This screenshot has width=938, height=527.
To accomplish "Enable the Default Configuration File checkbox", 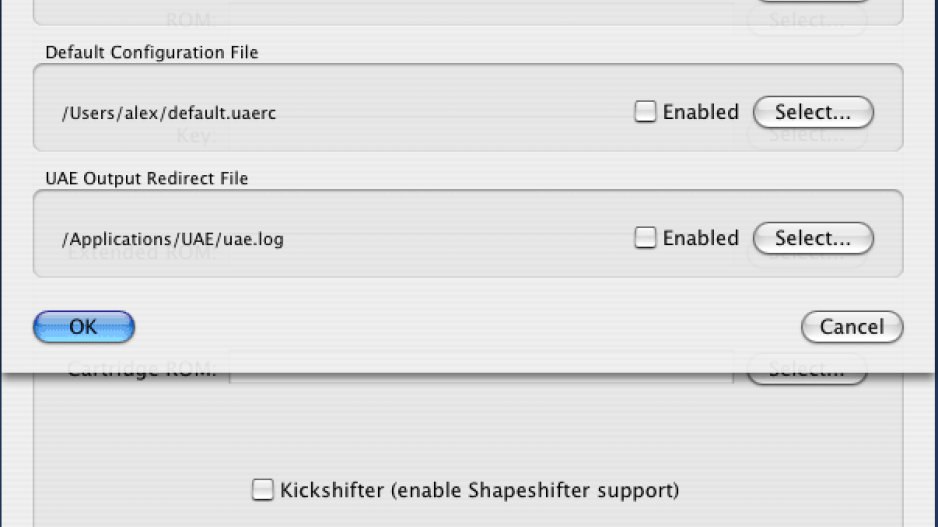I will [x=645, y=111].
